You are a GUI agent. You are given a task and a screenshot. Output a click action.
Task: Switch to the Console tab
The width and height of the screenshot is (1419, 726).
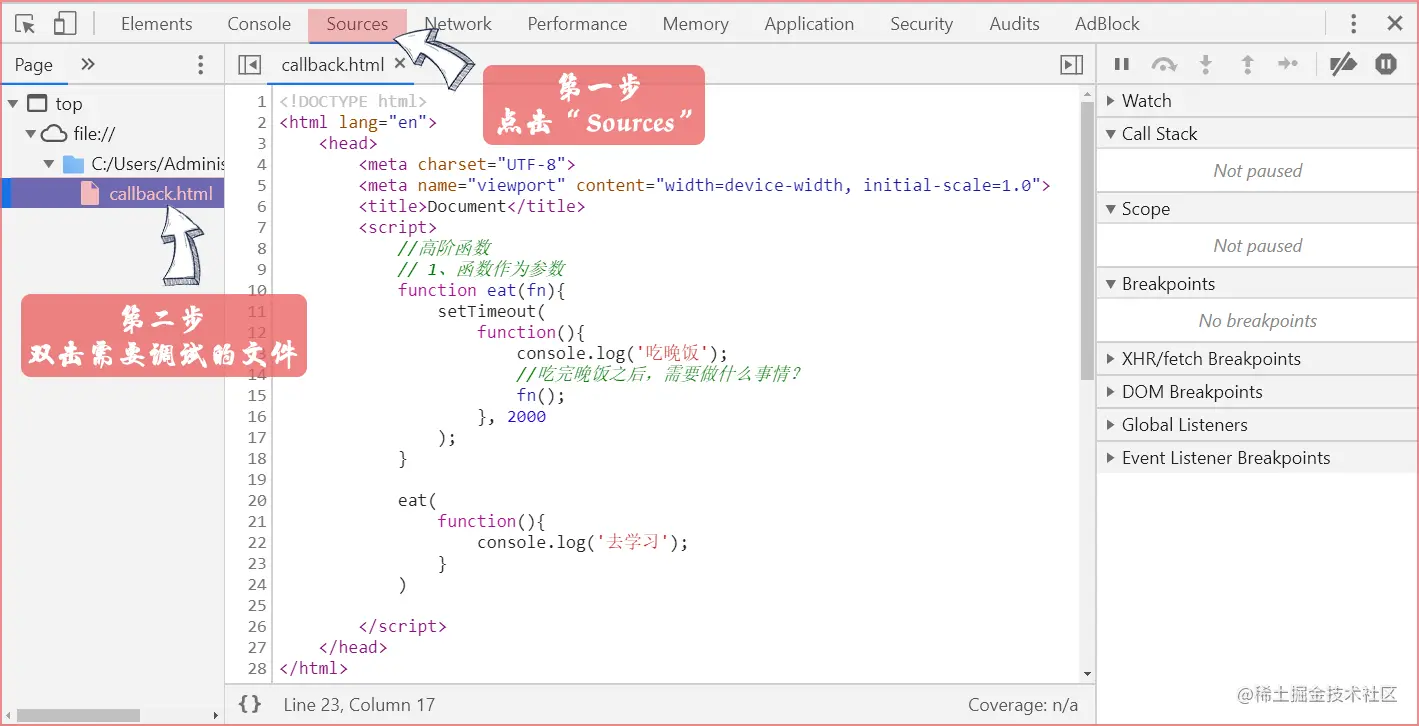coord(259,24)
